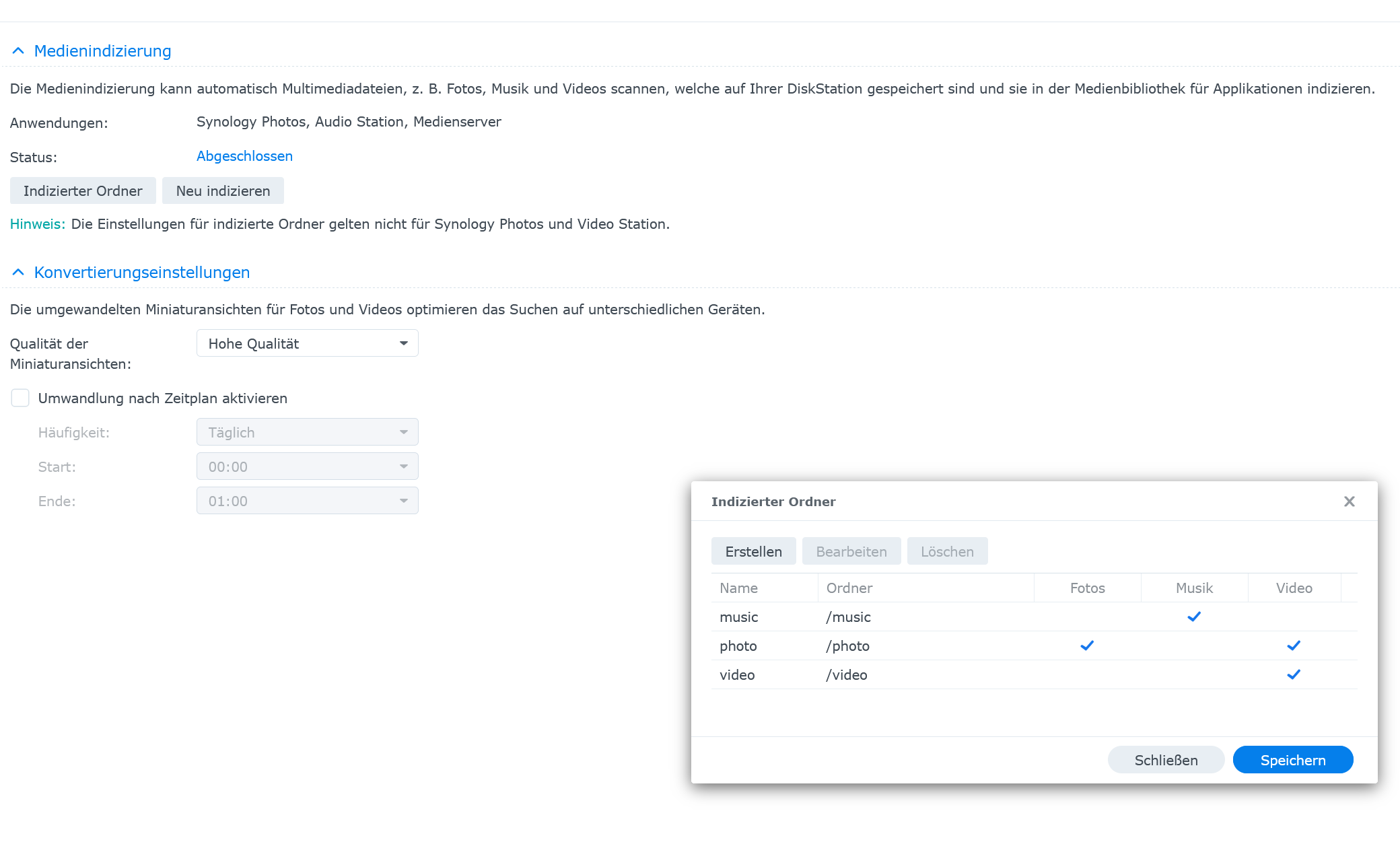Collapse the Konvertierungseinstellungen section chevron

point(18,273)
